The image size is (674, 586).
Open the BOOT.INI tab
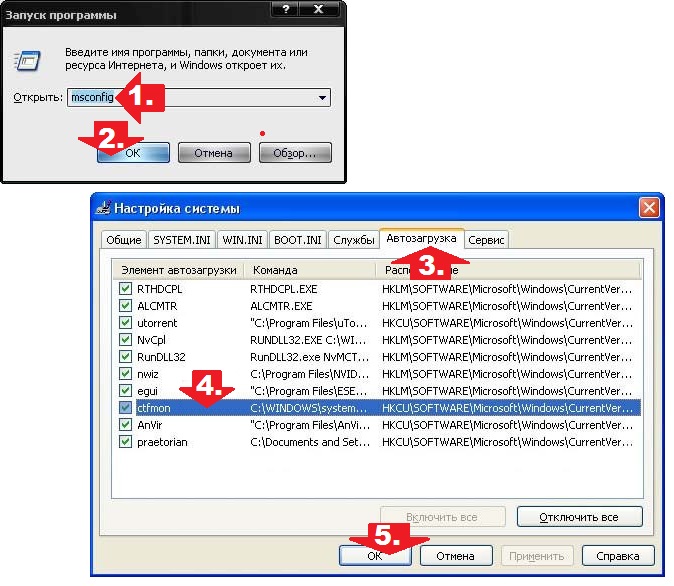[299, 240]
